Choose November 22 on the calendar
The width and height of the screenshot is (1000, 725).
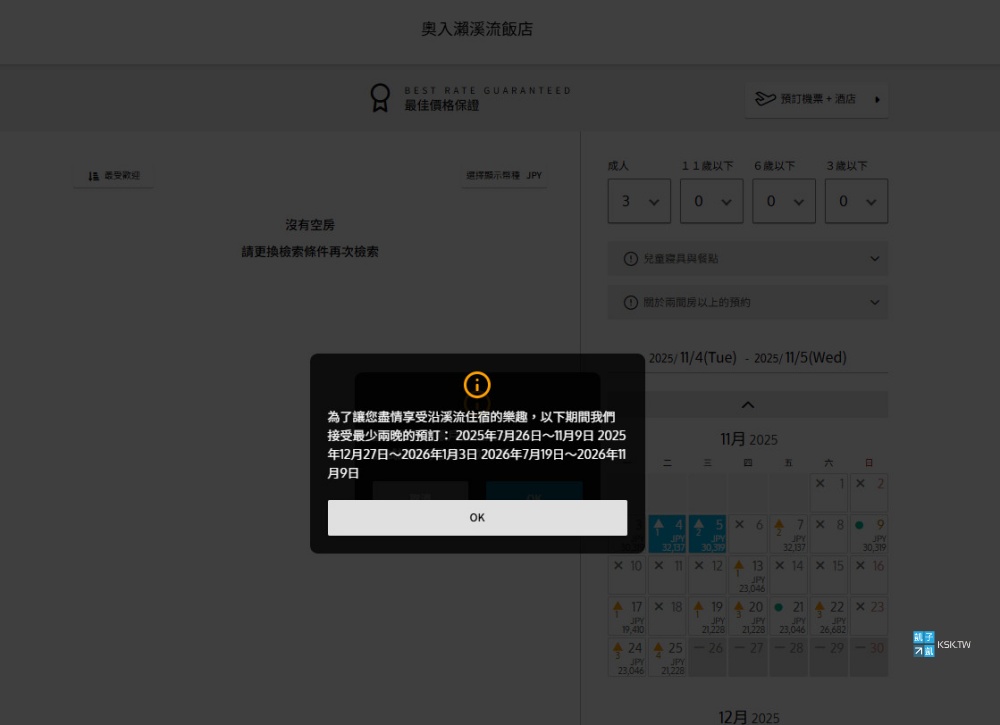point(828,616)
